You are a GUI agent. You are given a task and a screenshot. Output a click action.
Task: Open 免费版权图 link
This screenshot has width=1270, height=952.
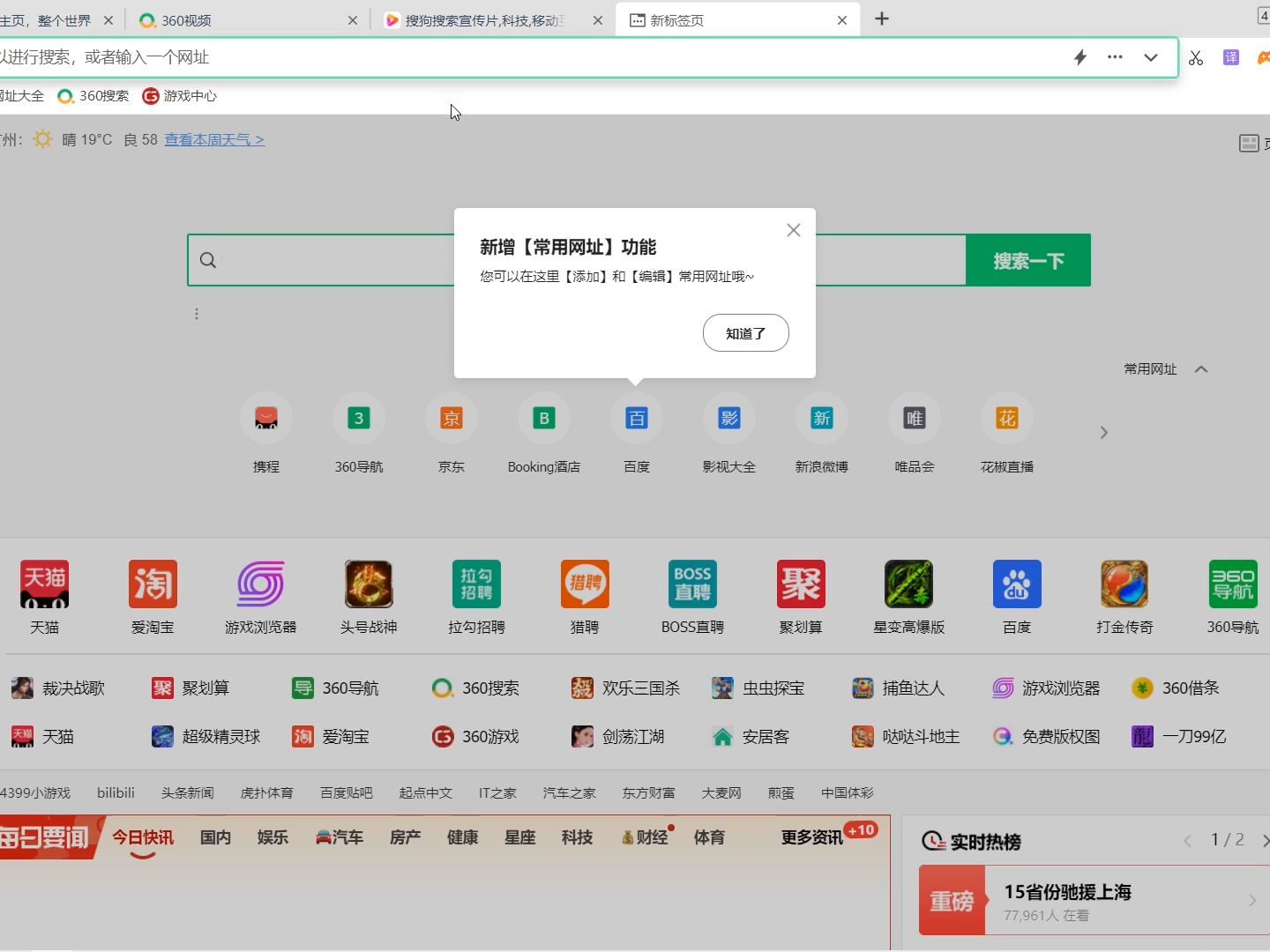tap(1046, 737)
